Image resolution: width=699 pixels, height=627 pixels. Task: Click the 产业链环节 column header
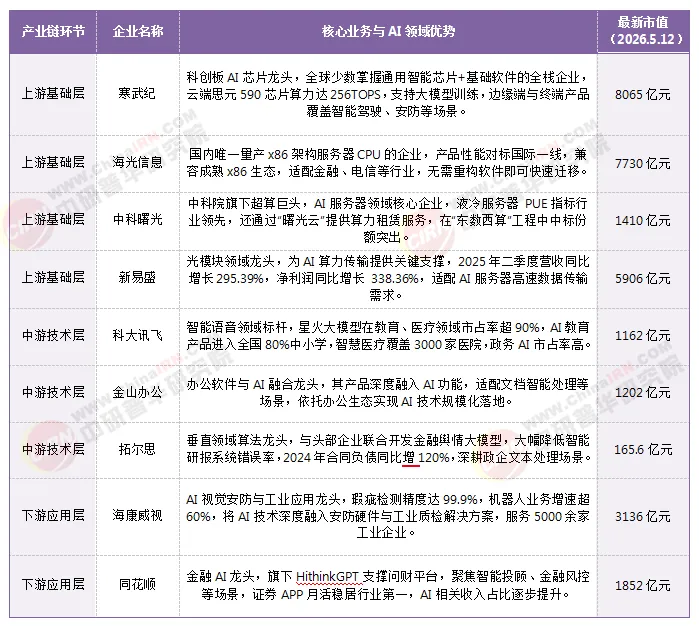click(x=53, y=31)
